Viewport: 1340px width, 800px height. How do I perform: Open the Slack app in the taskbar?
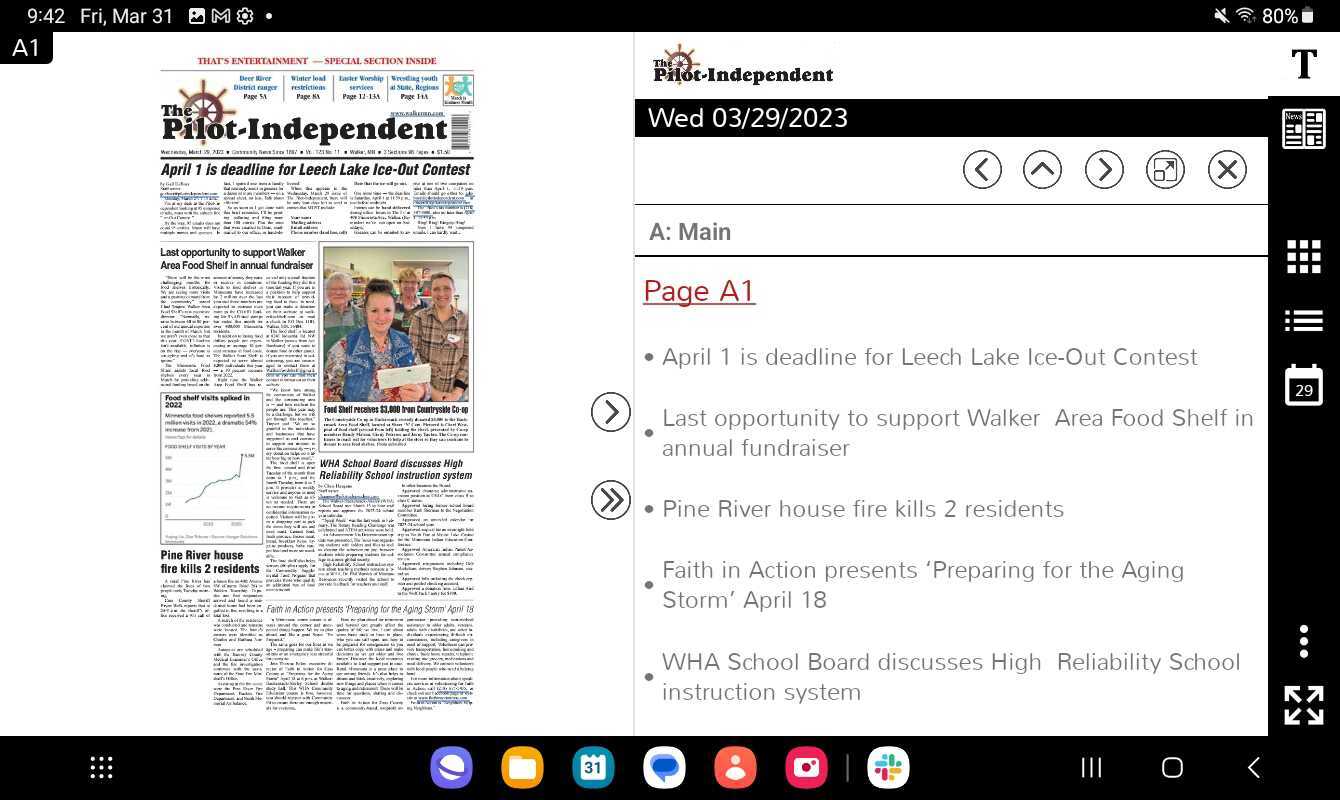tap(888, 768)
